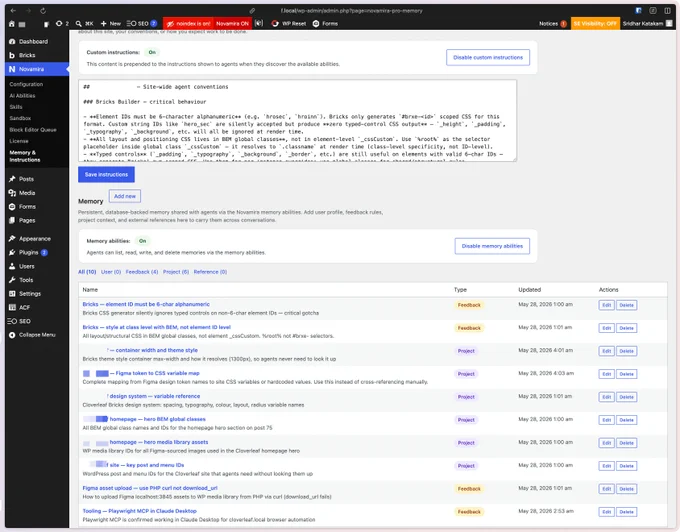Filter memories by Project (6)
Viewport: 680px width, 532px height.
coord(176,272)
